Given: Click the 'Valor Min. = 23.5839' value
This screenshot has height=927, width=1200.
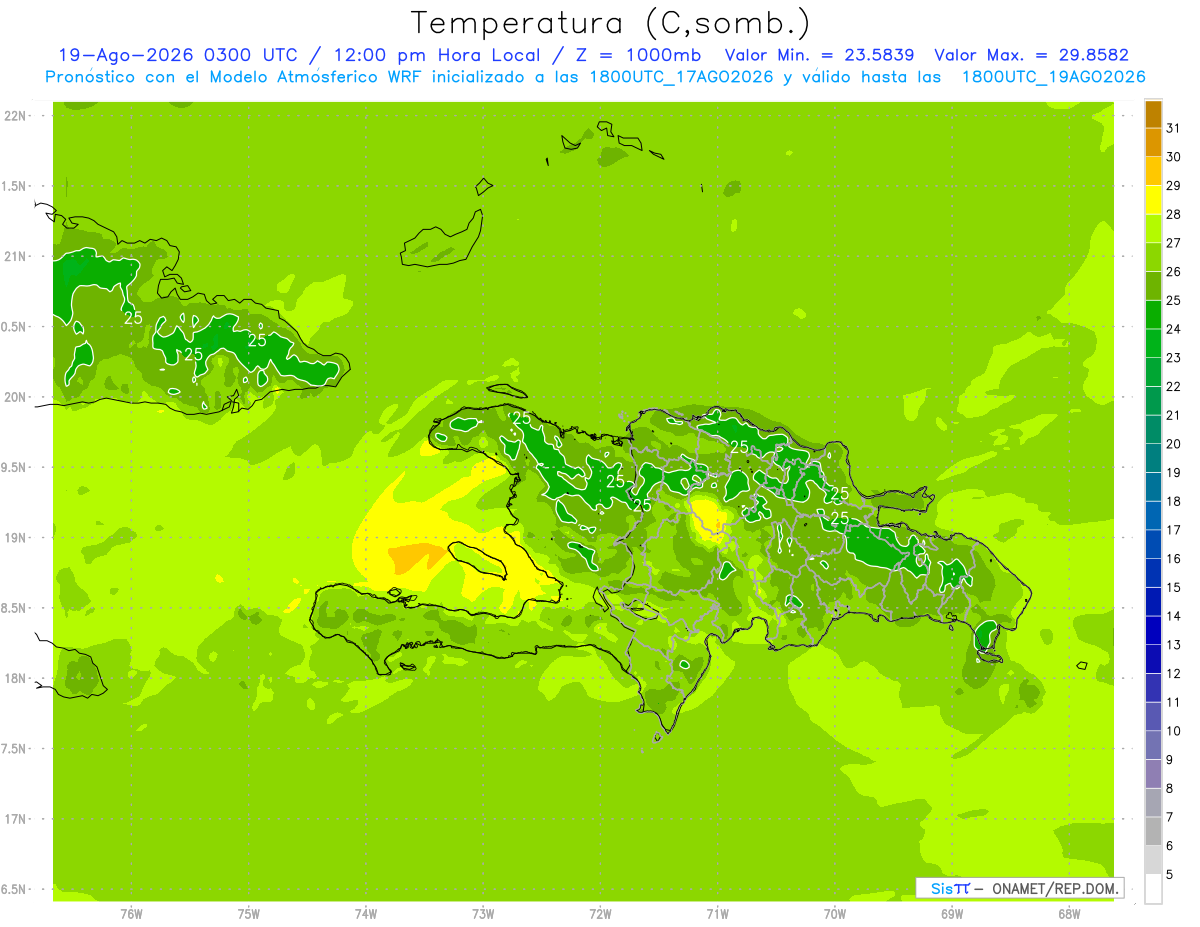Looking at the screenshot, I should pyautogui.click(x=819, y=55).
